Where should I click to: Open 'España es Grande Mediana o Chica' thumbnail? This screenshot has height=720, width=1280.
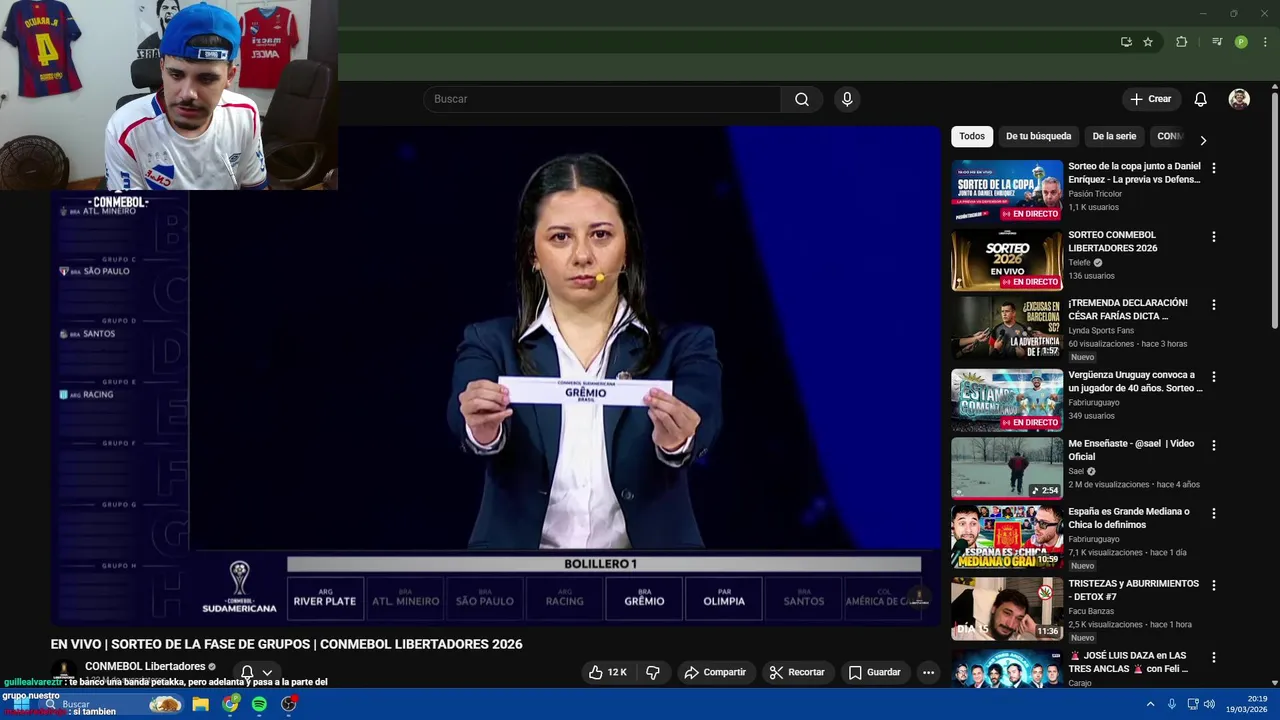tap(1007, 536)
